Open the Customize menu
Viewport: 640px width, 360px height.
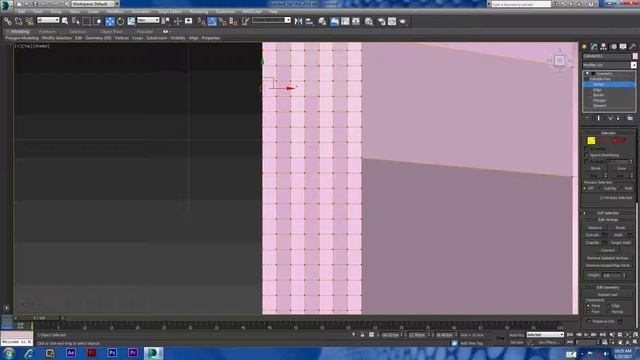[225, 11]
